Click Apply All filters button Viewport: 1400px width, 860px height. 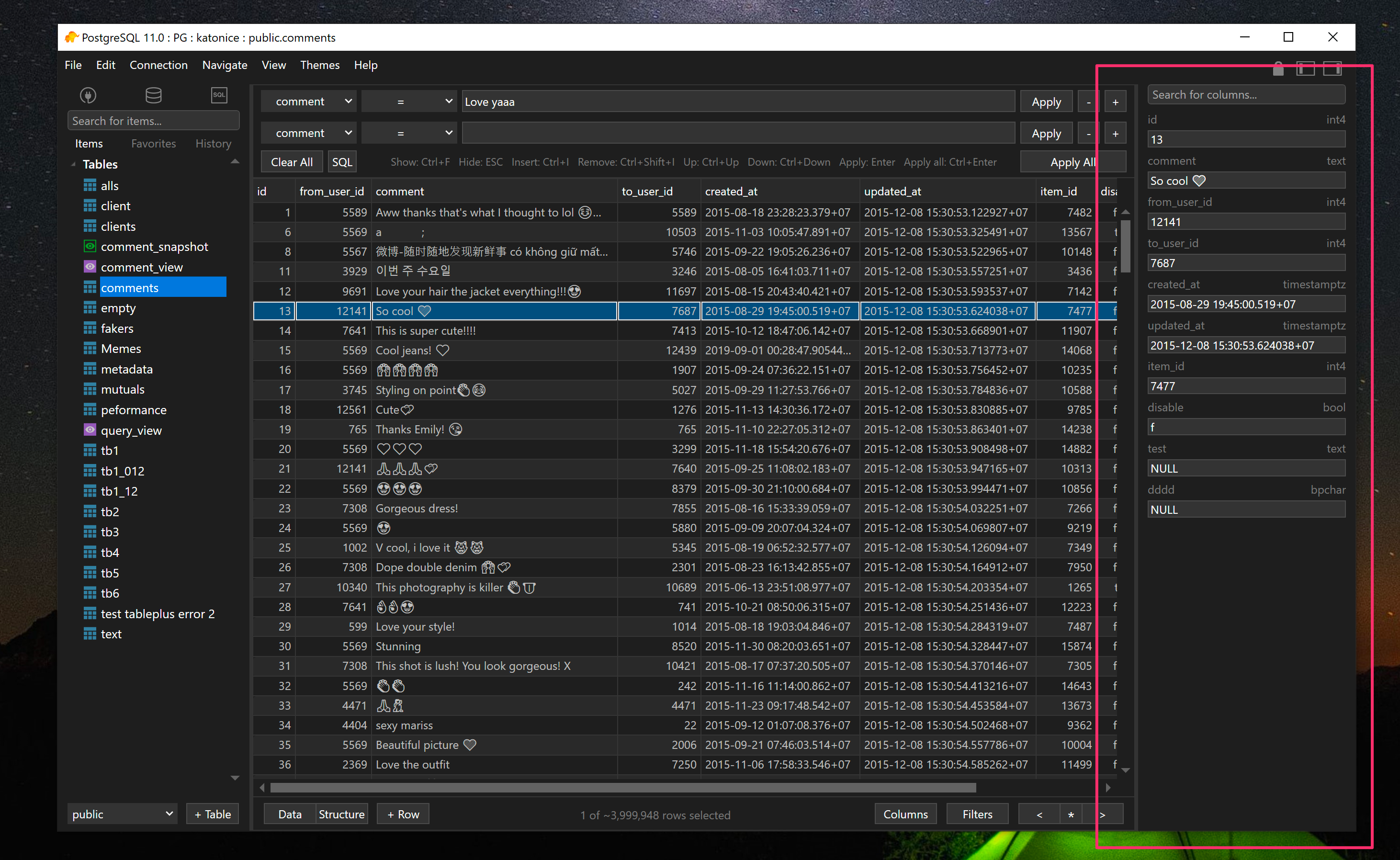tap(1073, 161)
